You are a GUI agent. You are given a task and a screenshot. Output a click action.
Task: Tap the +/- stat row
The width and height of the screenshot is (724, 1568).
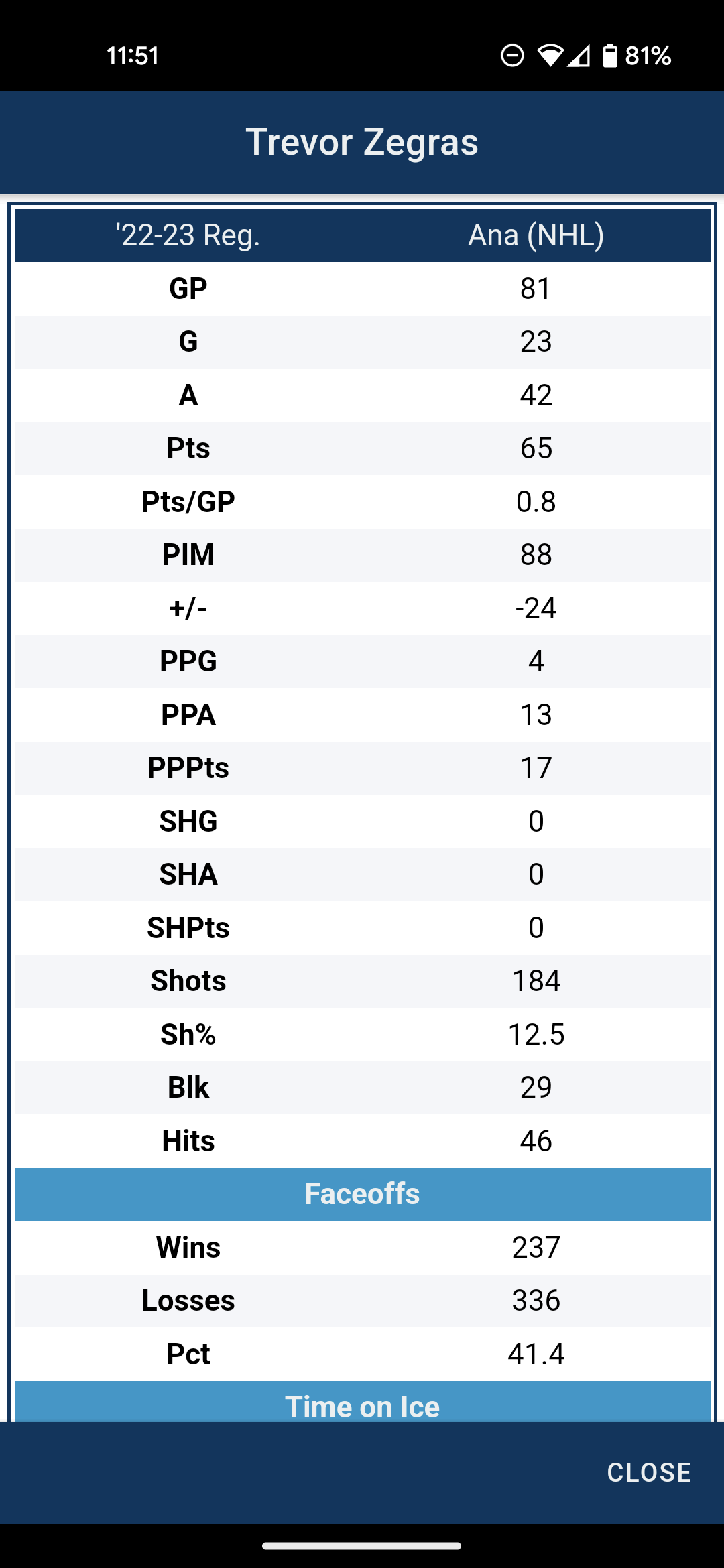pyautogui.click(x=363, y=608)
